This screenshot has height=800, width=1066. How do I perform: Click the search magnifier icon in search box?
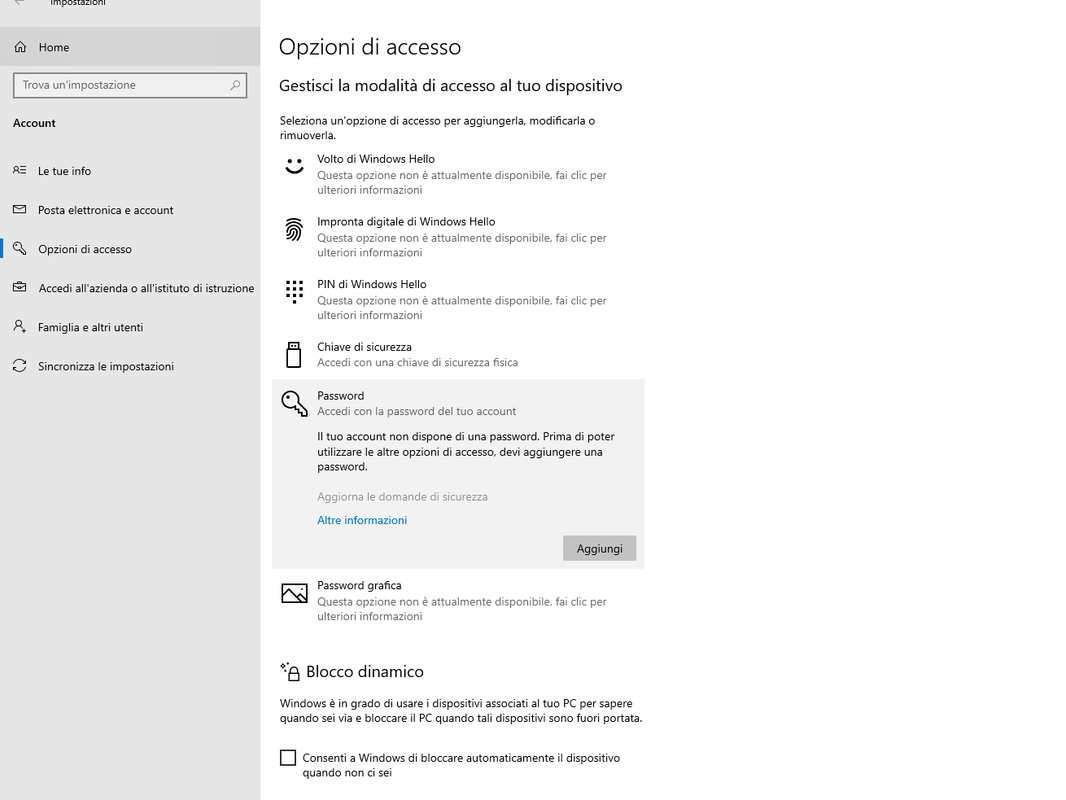point(235,85)
